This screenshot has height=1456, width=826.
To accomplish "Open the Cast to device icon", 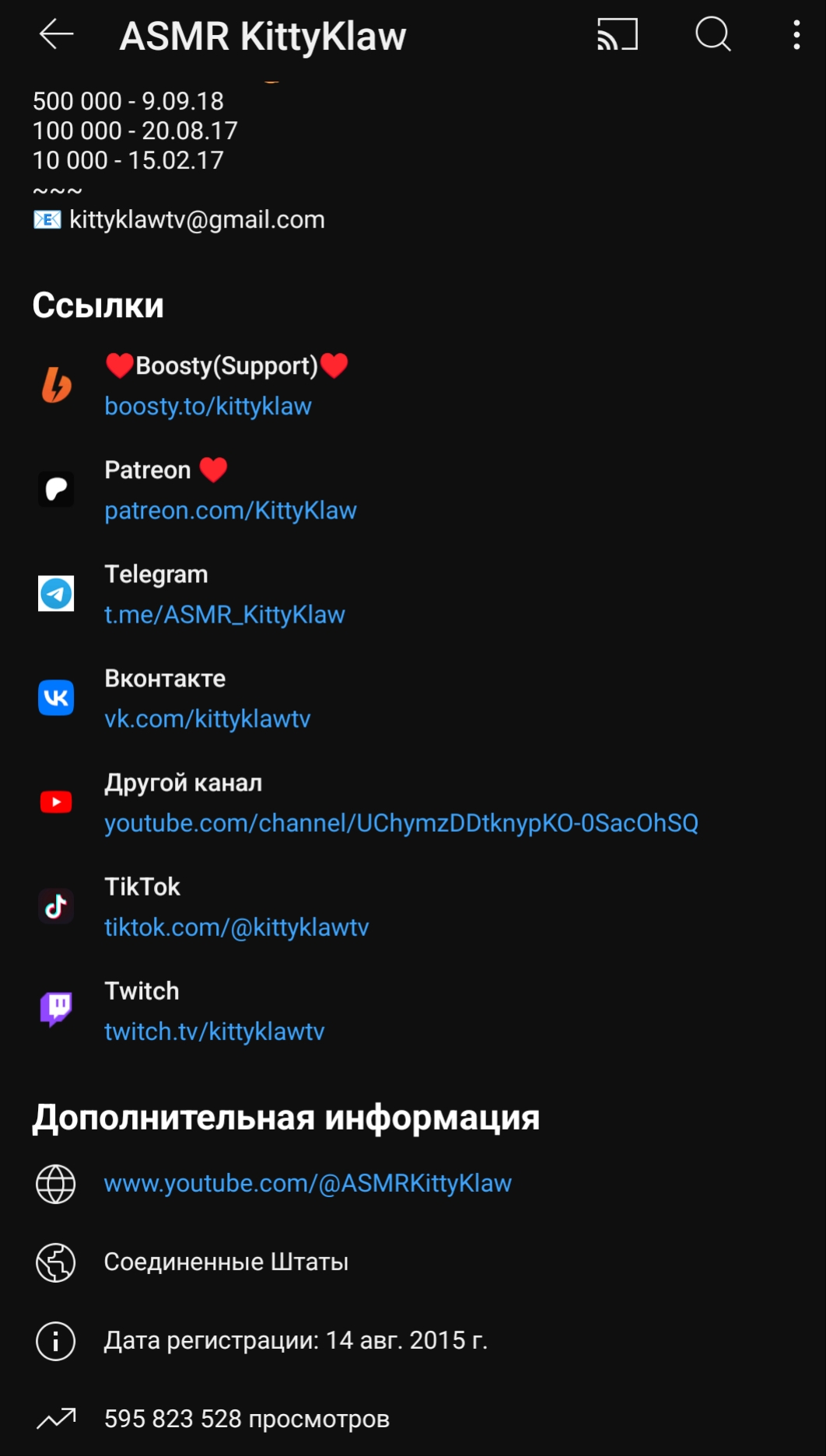I will point(618,34).
